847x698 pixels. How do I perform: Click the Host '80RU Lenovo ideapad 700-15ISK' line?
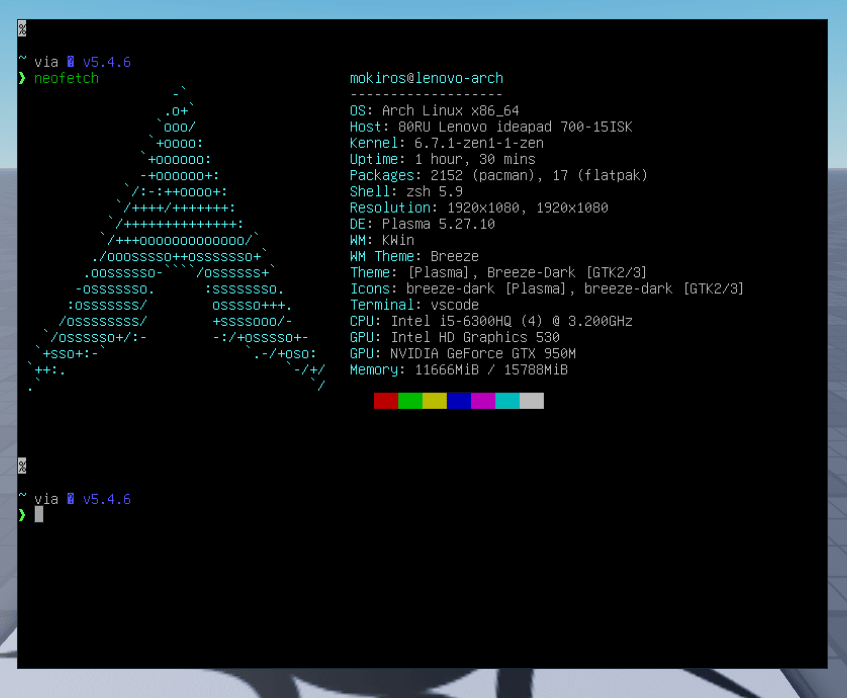pos(491,127)
